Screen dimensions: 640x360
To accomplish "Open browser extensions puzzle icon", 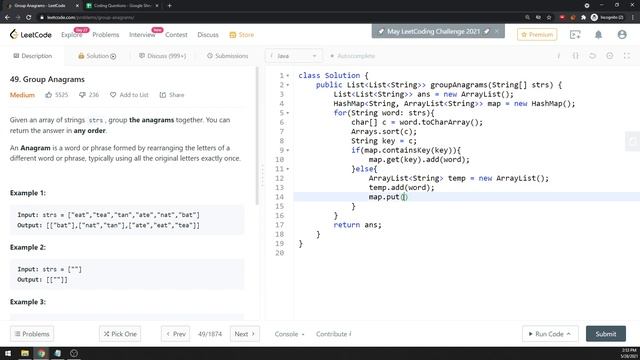I will pyautogui.click(x=584, y=18).
